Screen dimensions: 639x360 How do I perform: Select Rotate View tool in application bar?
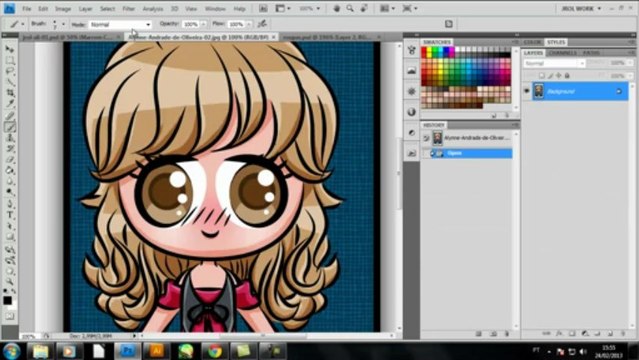click(x=364, y=8)
